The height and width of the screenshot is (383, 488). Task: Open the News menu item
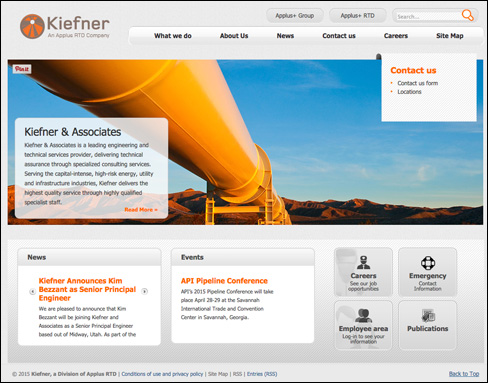(x=285, y=36)
